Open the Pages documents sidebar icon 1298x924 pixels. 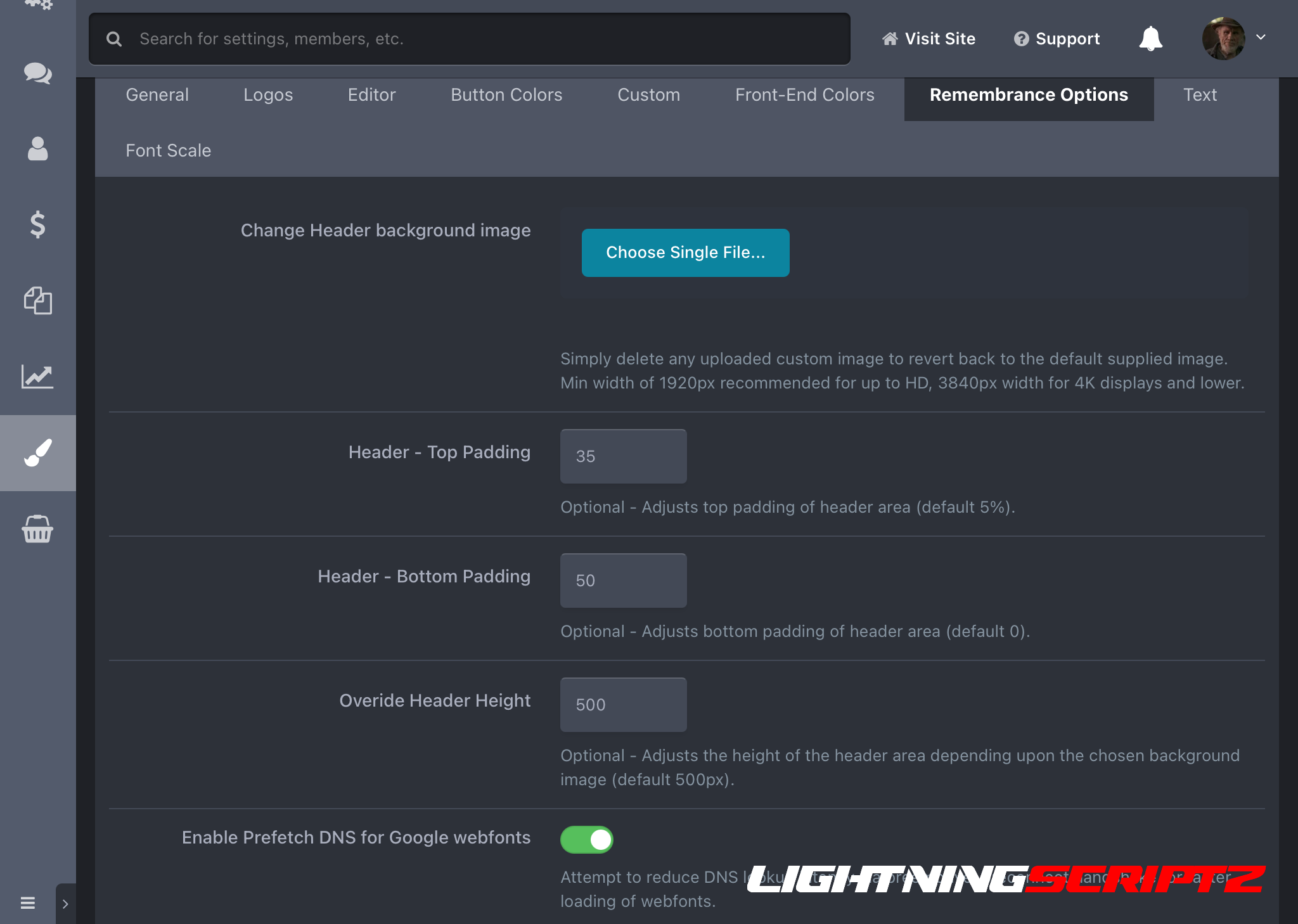(37, 300)
